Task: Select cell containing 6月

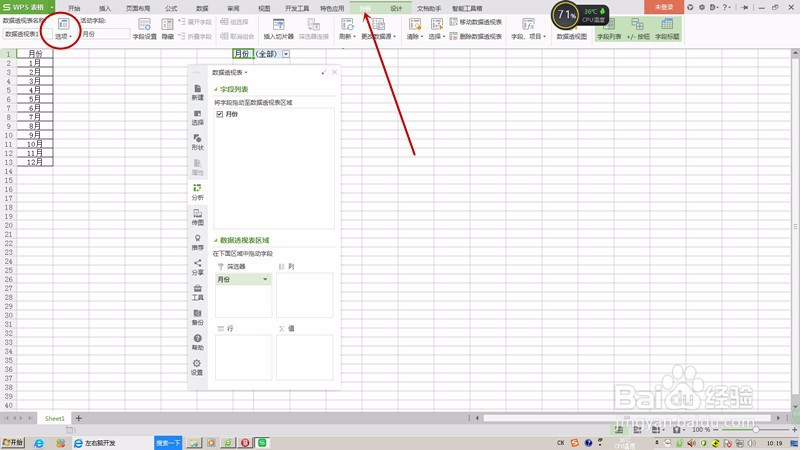Action: 35,108
